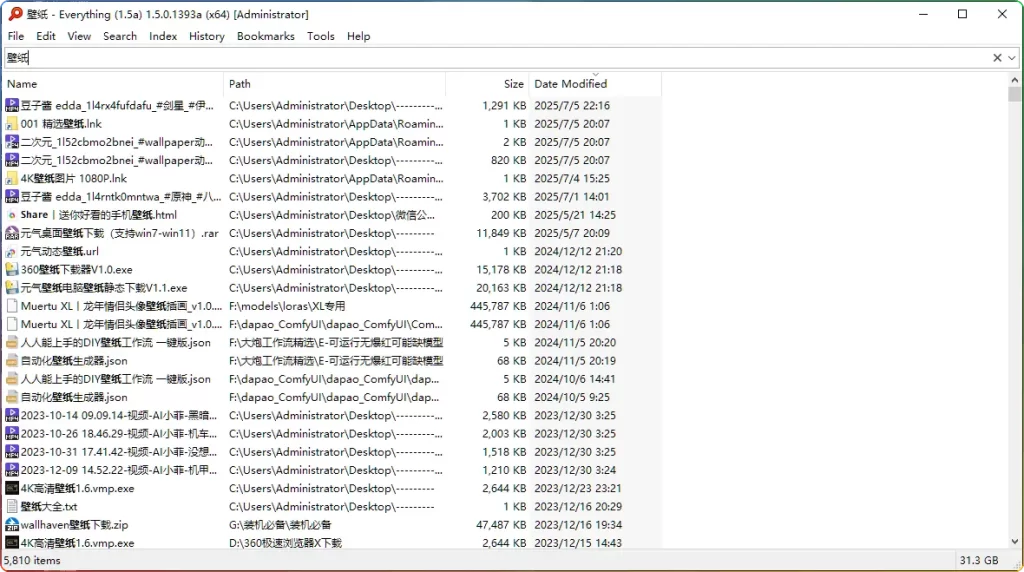This screenshot has height=572, width=1024.
Task: Open the Help menu
Action: tap(359, 36)
